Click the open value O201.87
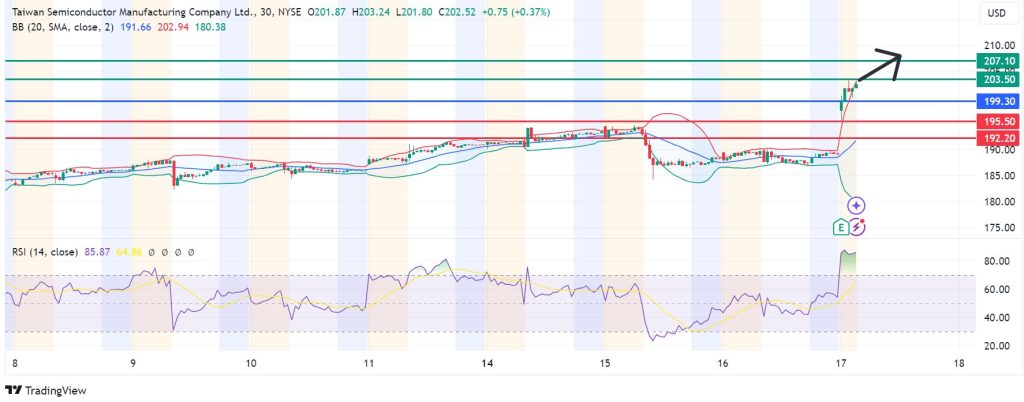Image resolution: width=1024 pixels, height=402 pixels. pos(328,12)
